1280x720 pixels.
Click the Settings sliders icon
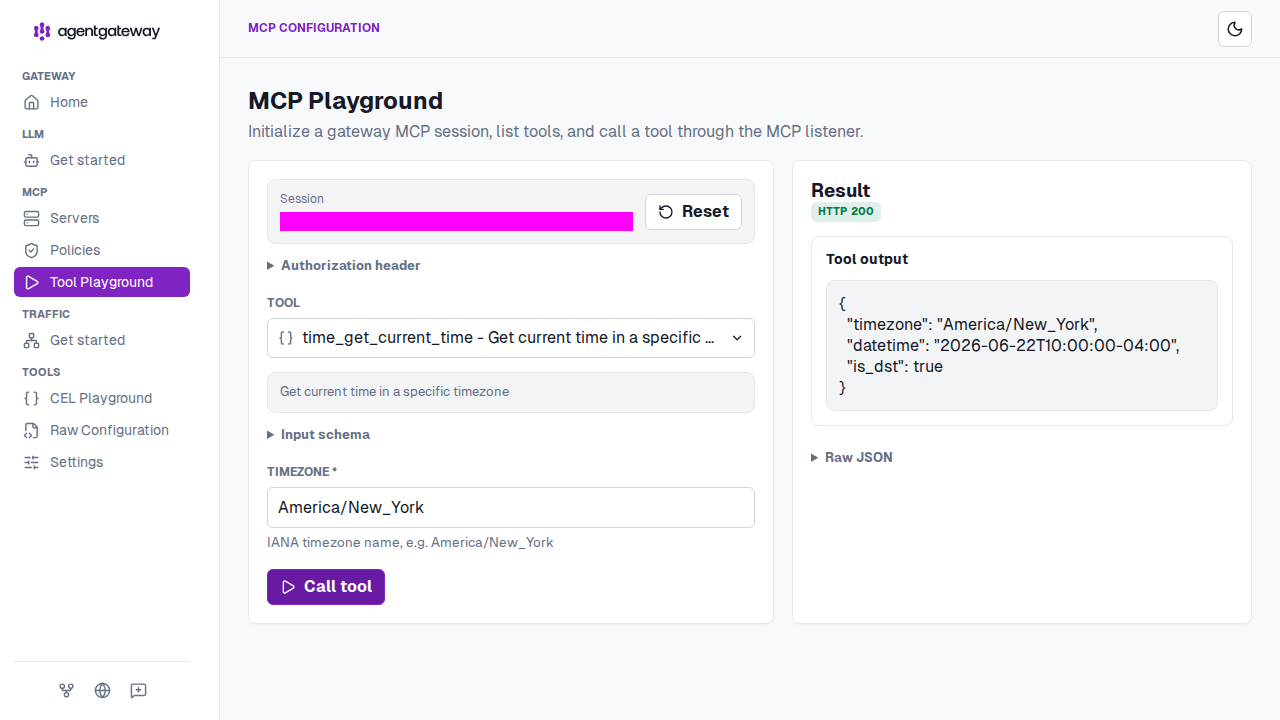(x=31, y=462)
